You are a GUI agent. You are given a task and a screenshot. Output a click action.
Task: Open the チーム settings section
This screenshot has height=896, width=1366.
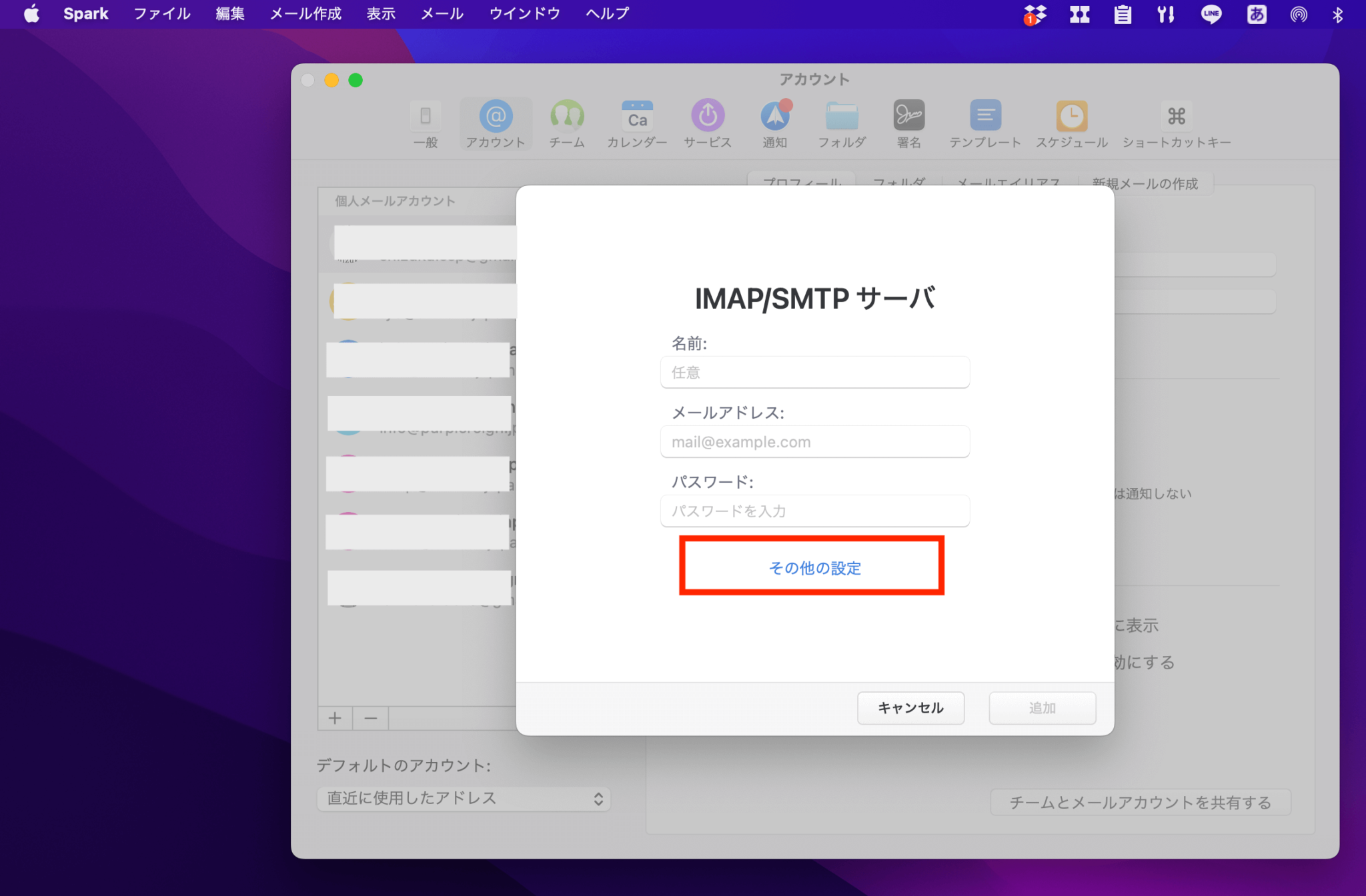[566, 123]
